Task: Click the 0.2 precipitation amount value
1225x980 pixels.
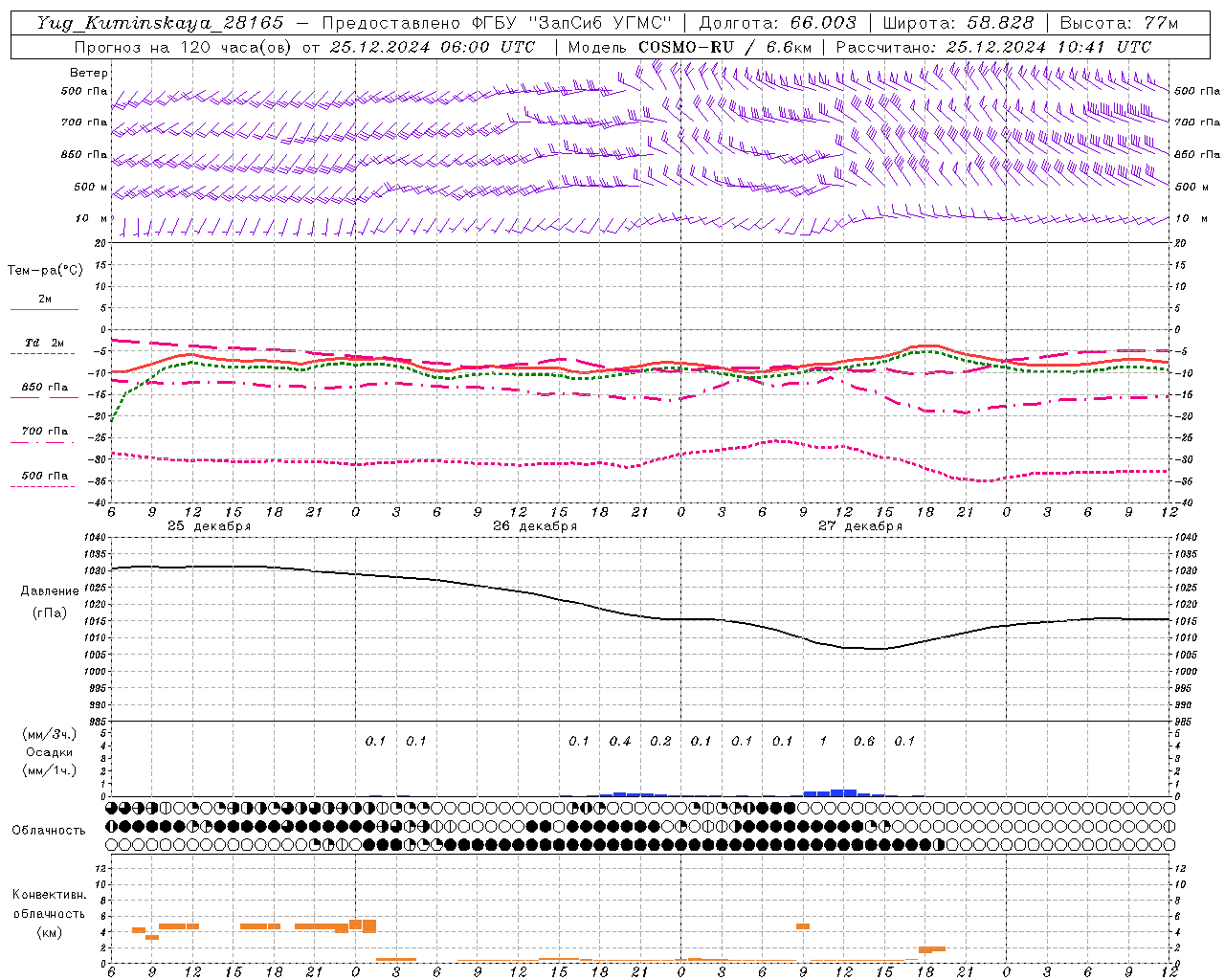Action: tap(660, 741)
